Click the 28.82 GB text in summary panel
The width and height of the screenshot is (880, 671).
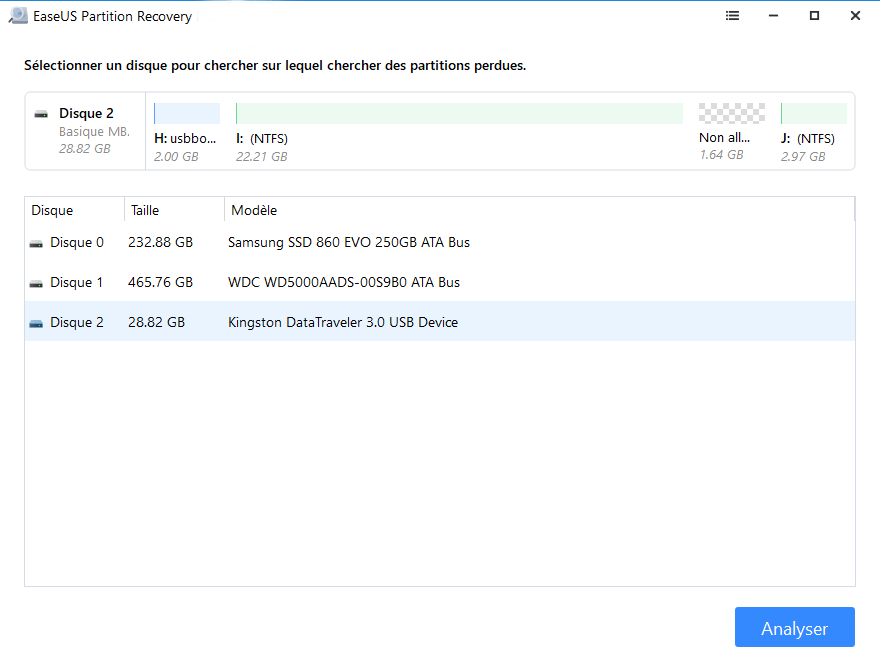(x=85, y=149)
